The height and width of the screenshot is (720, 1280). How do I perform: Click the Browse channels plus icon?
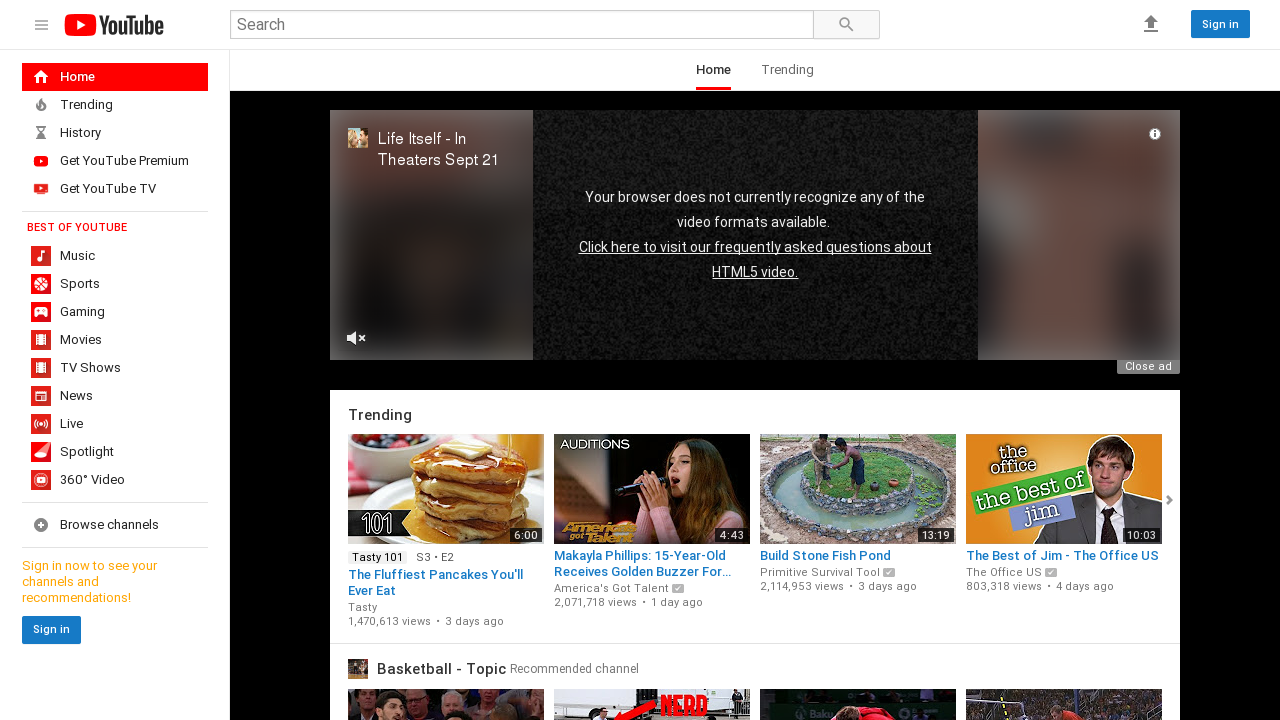[41, 525]
